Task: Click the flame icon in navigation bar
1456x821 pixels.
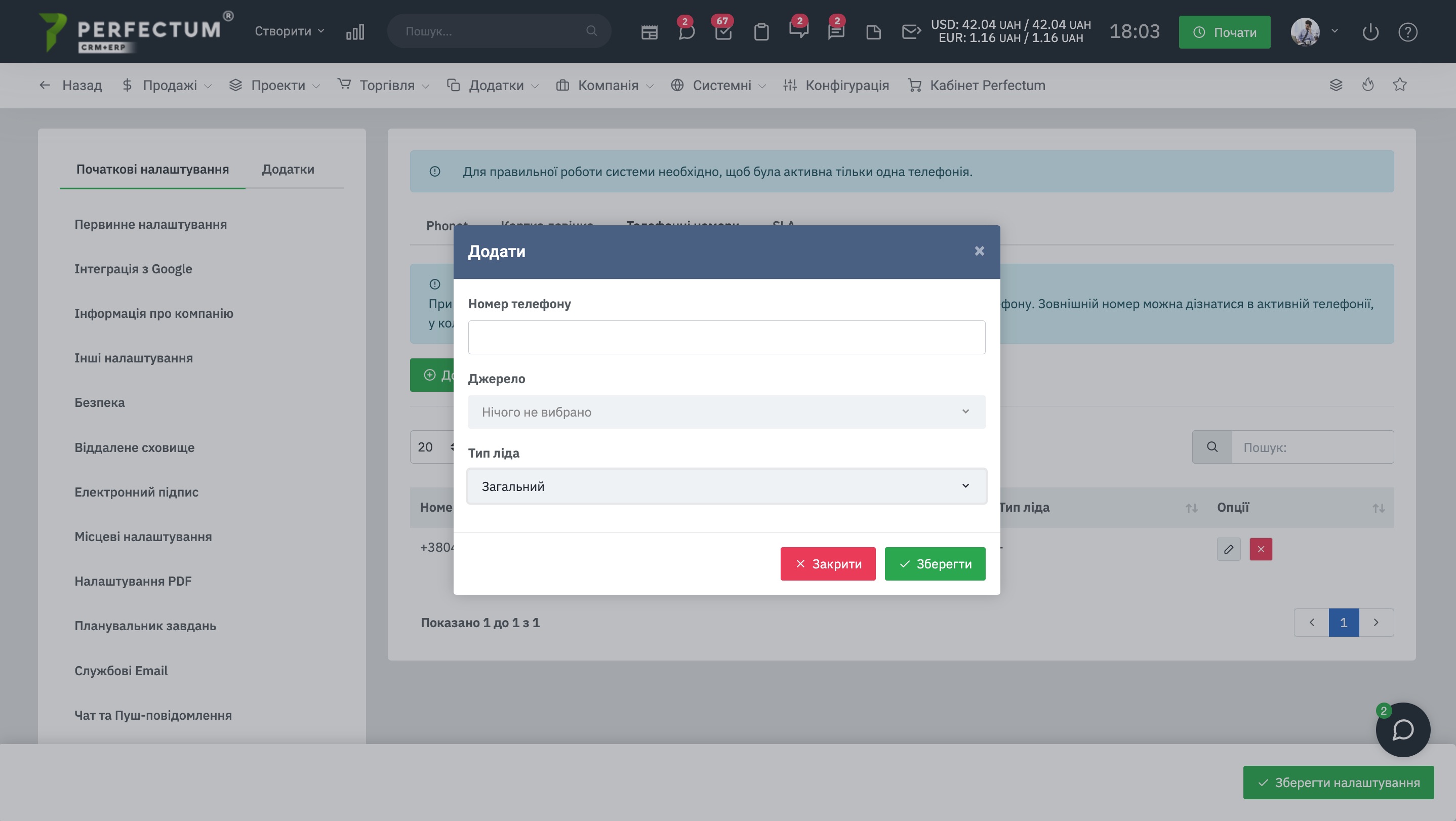Action: click(x=1368, y=85)
